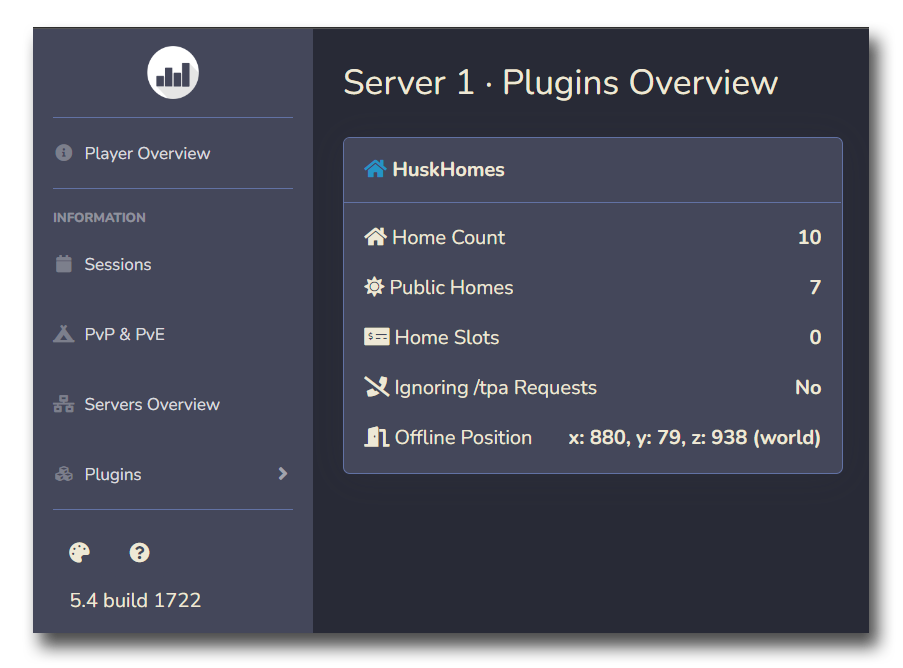Open PvP & PvE section

tap(124, 334)
